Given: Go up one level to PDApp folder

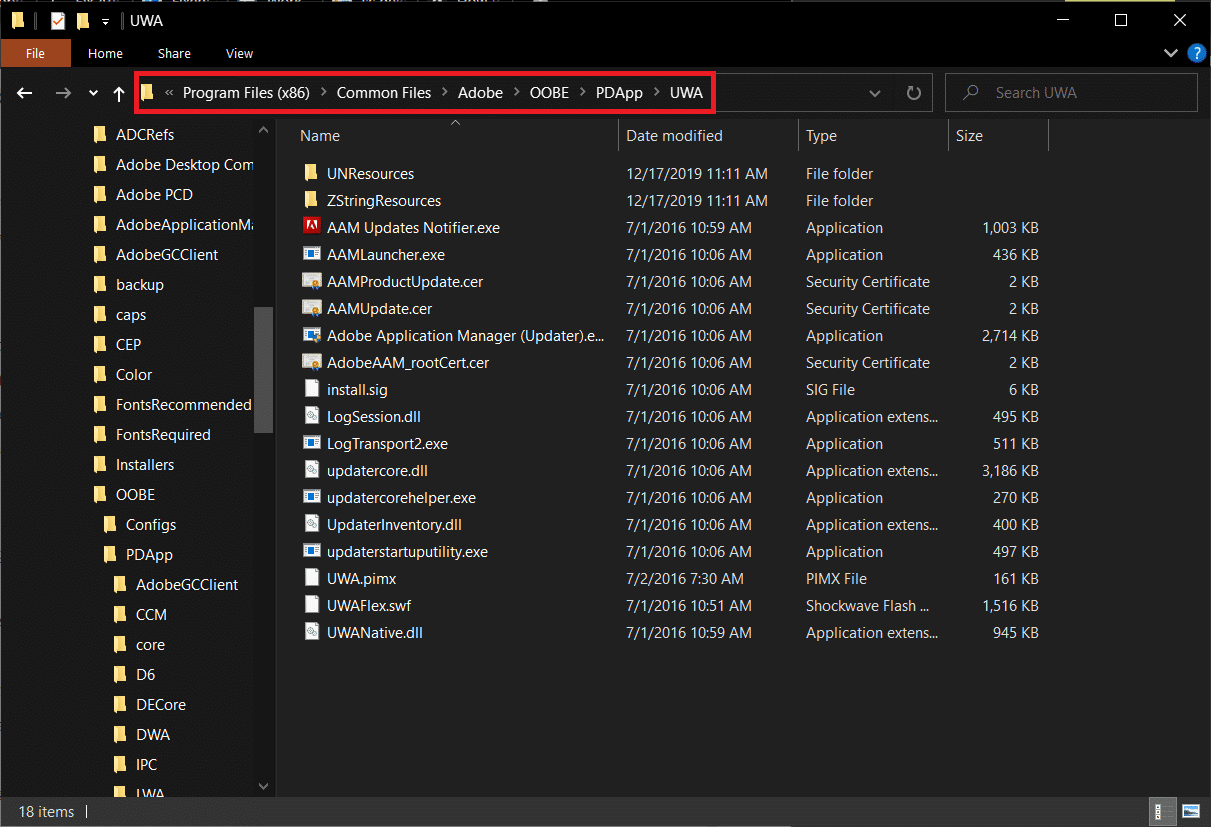Looking at the screenshot, I should coord(118,92).
